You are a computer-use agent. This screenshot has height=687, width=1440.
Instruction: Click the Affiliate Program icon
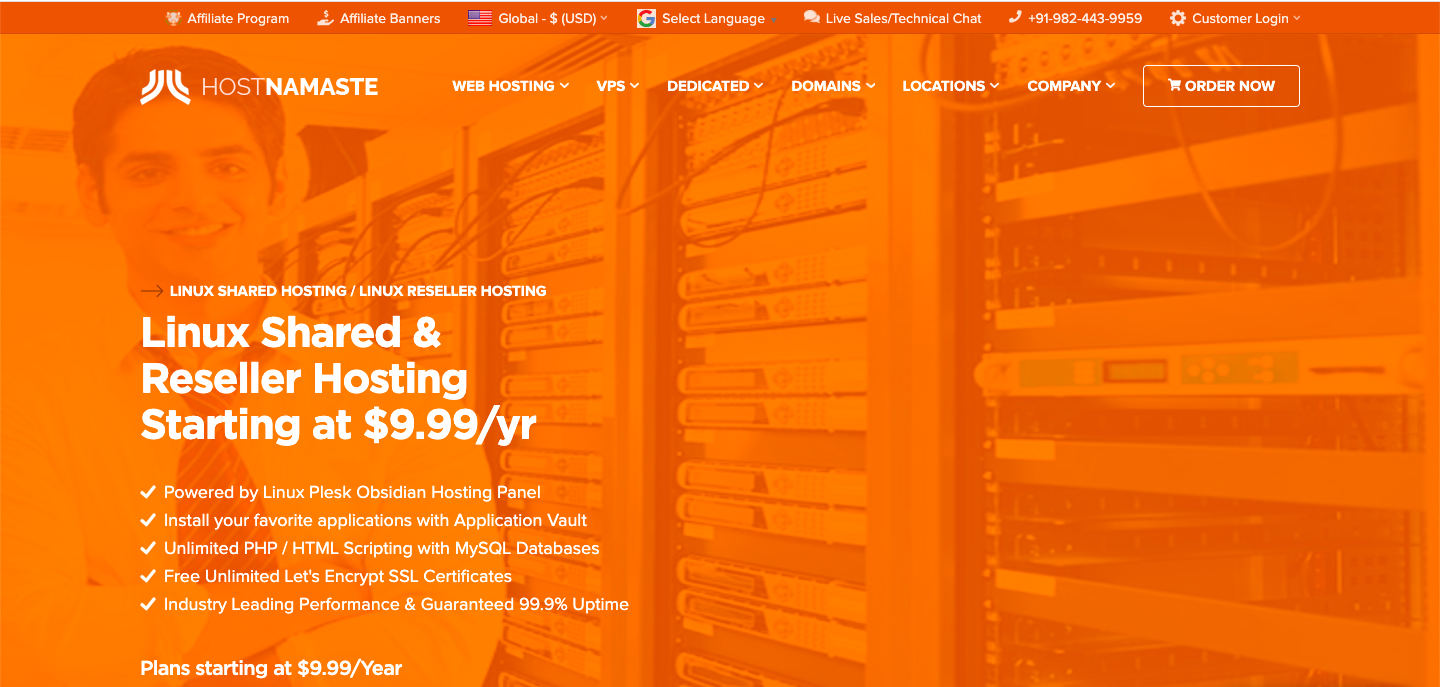coord(173,18)
